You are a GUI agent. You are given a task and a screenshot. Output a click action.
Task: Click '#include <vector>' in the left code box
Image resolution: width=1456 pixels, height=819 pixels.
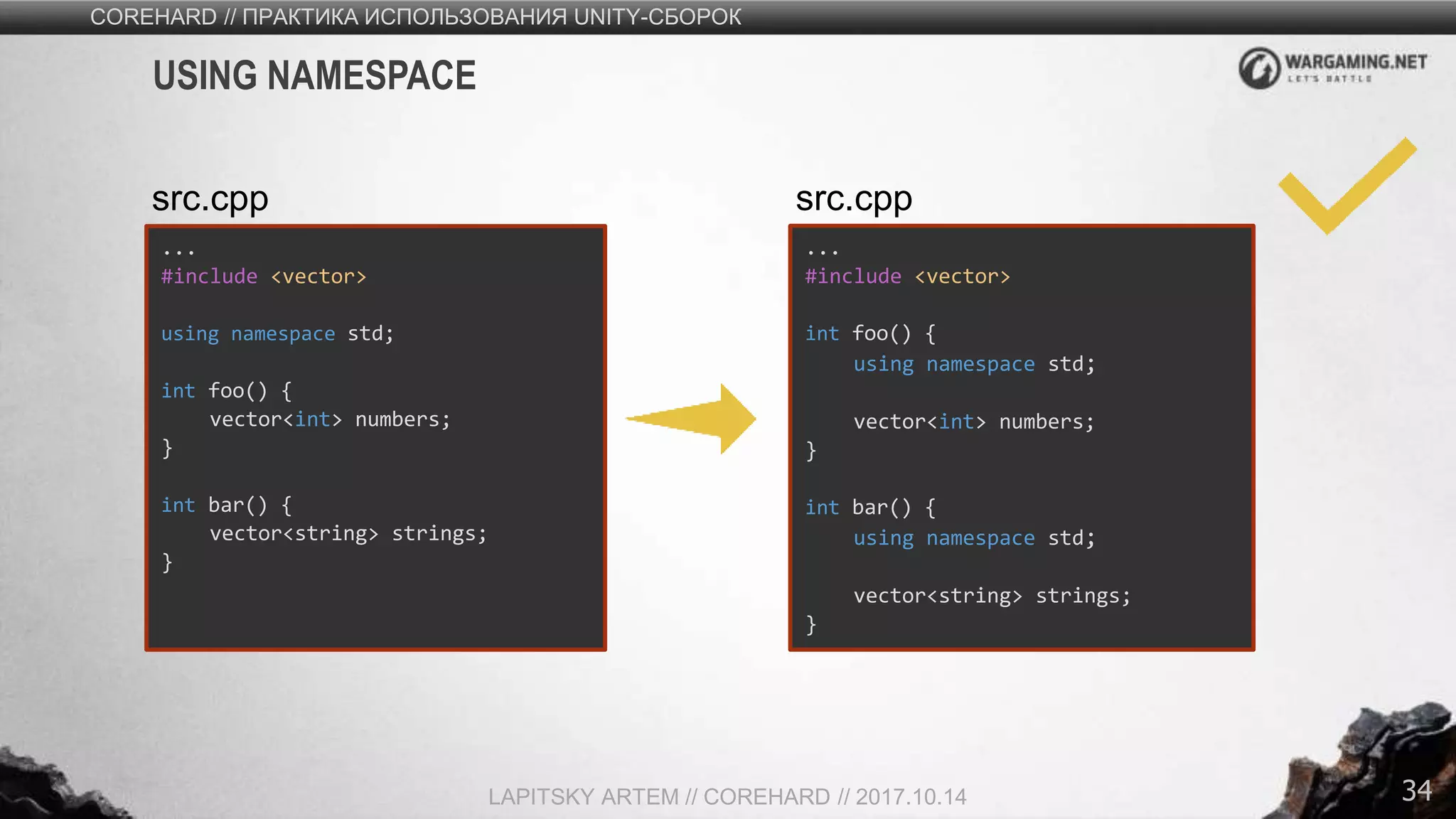point(264,277)
